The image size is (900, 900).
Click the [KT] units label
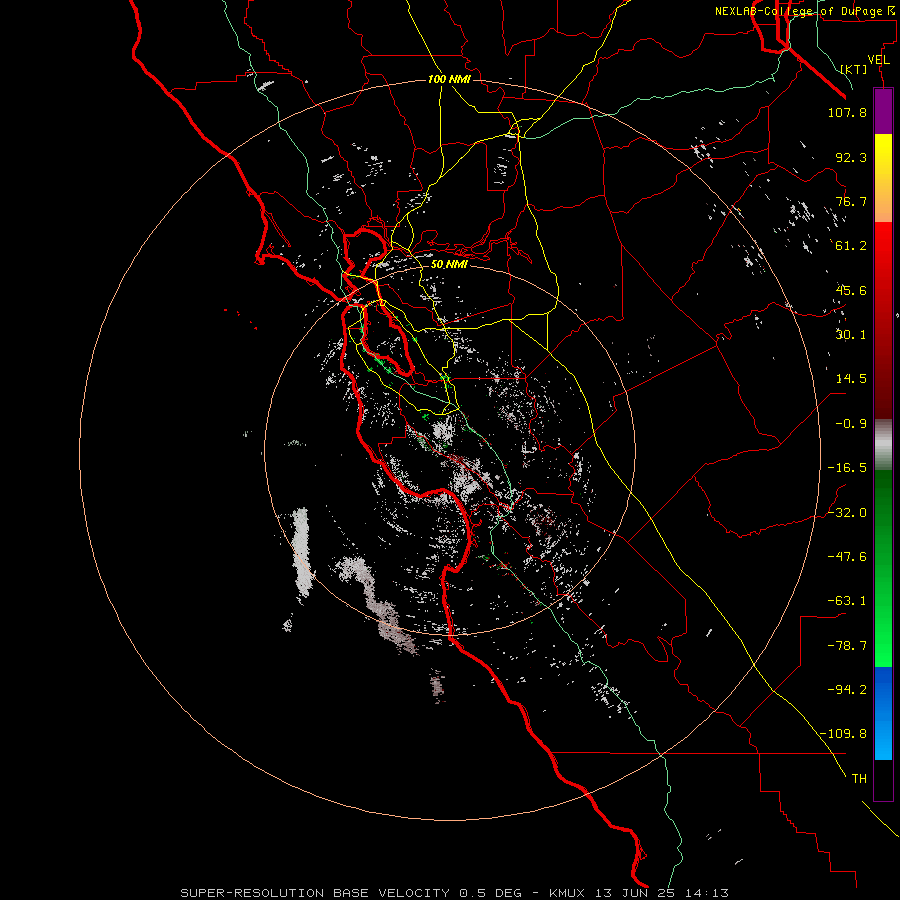(x=854, y=69)
